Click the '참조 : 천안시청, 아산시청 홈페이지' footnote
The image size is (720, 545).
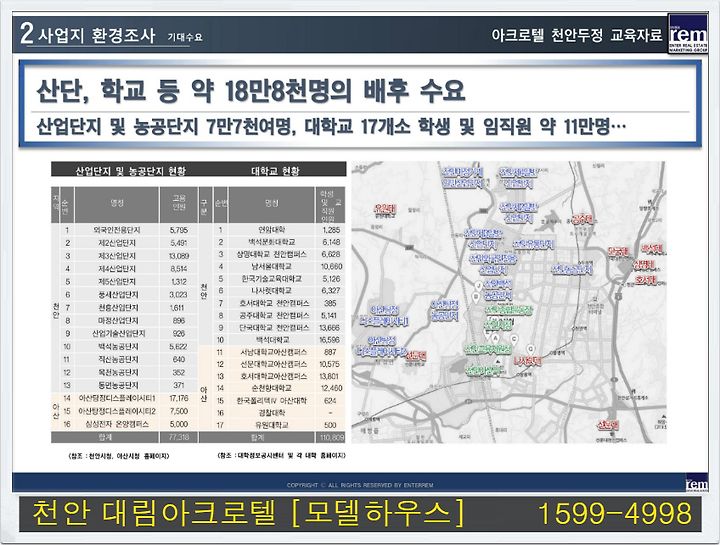pyautogui.click(x=118, y=456)
